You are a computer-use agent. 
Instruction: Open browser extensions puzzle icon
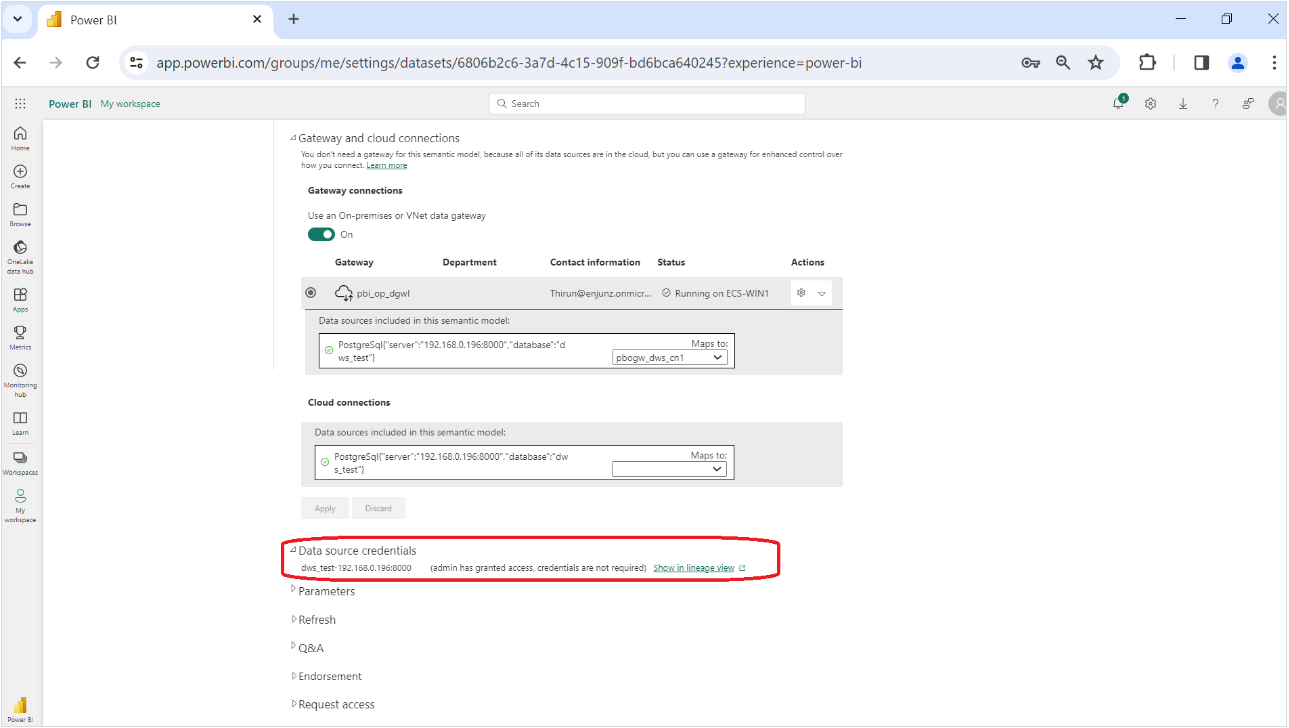click(1148, 62)
